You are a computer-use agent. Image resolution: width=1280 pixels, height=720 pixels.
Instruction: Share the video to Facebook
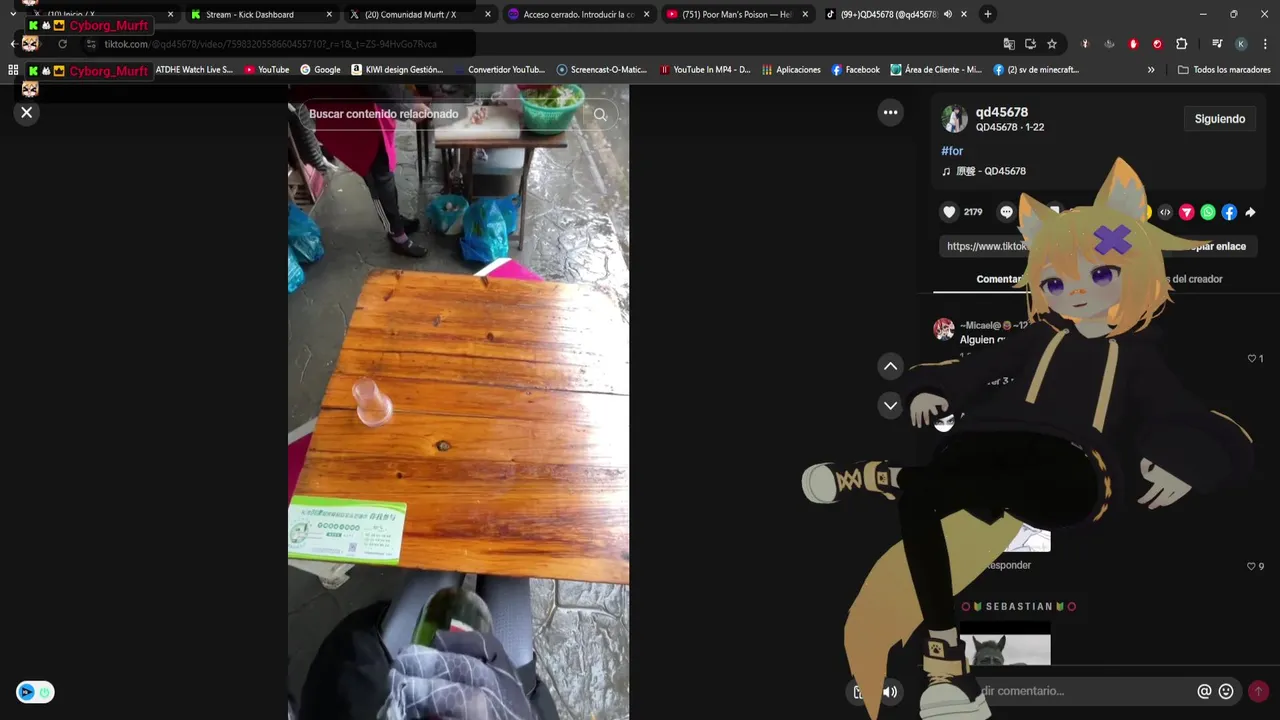tap(1229, 212)
